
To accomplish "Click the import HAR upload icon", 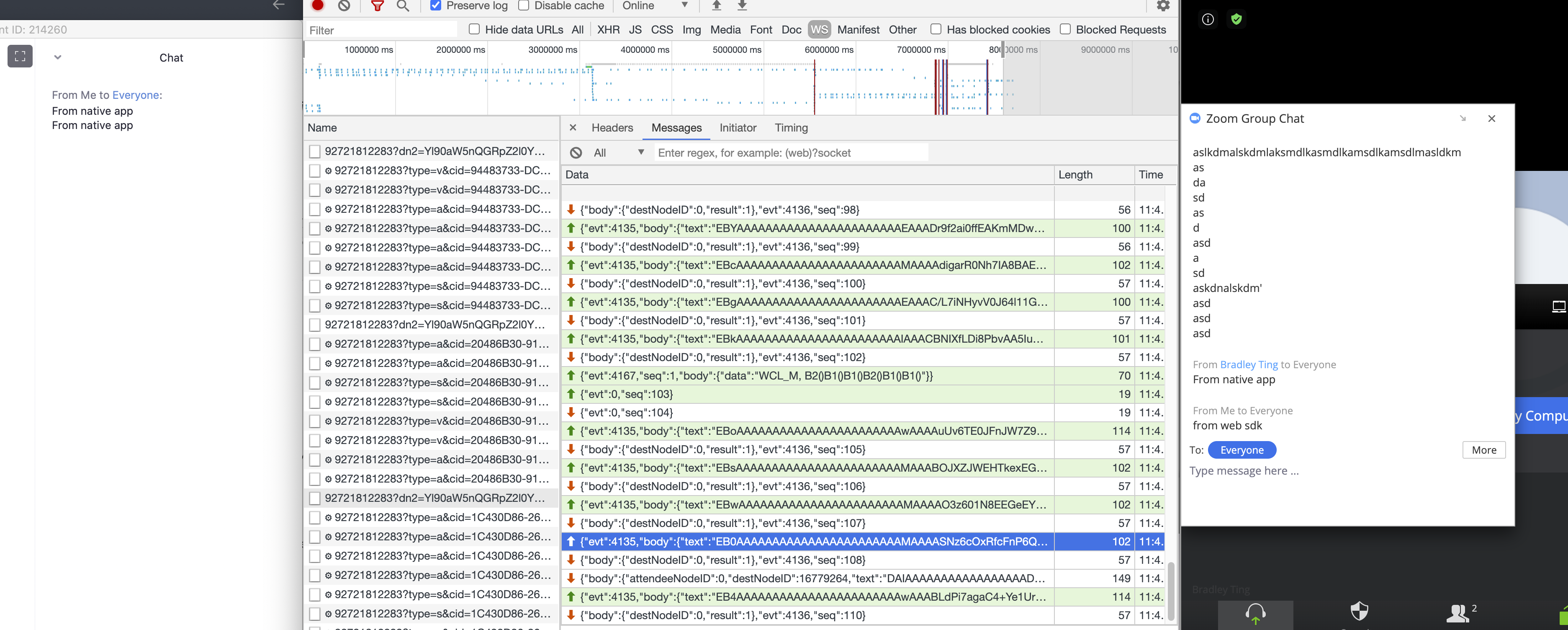I will [717, 5].
